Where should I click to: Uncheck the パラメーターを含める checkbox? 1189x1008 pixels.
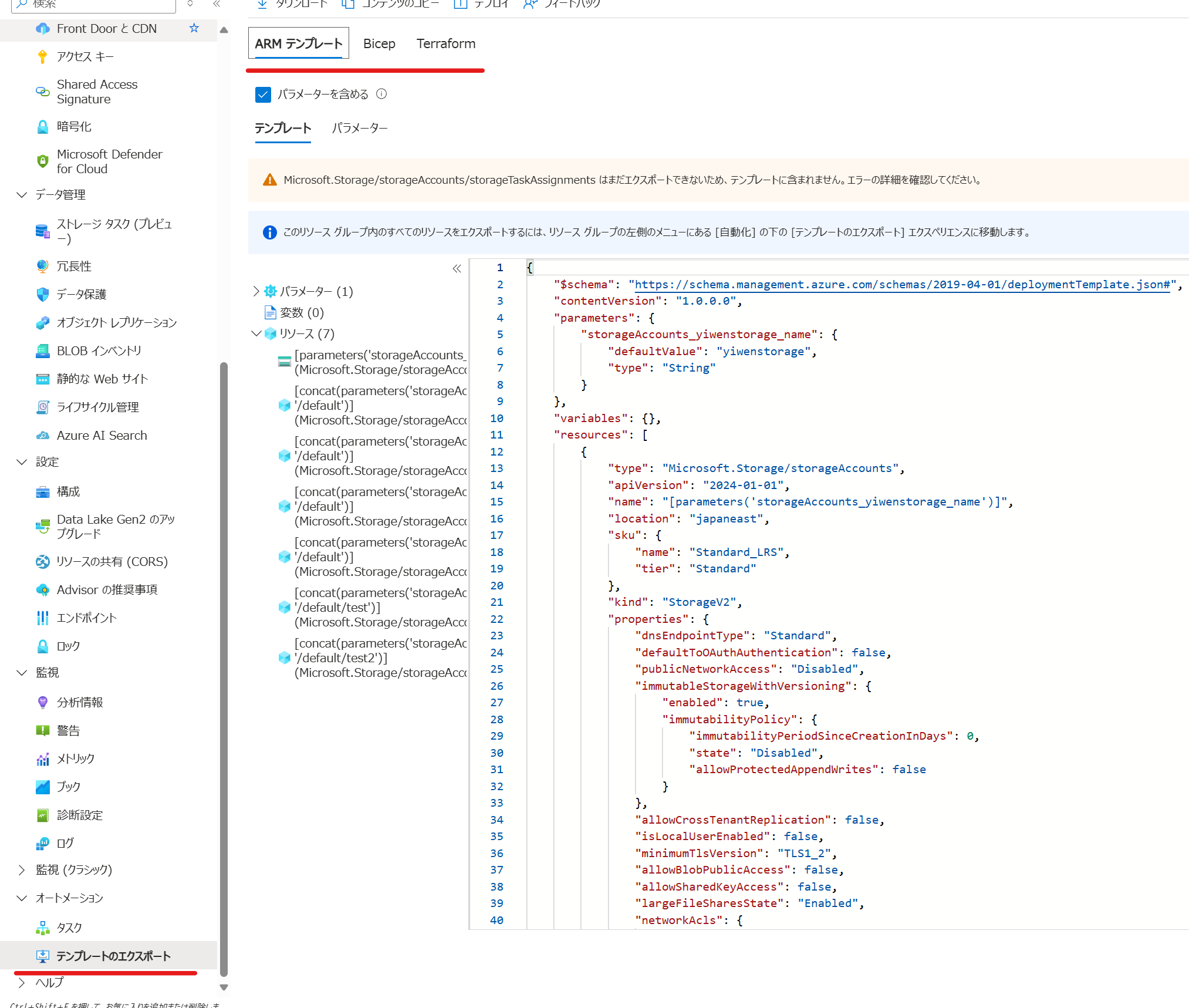[263, 95]
